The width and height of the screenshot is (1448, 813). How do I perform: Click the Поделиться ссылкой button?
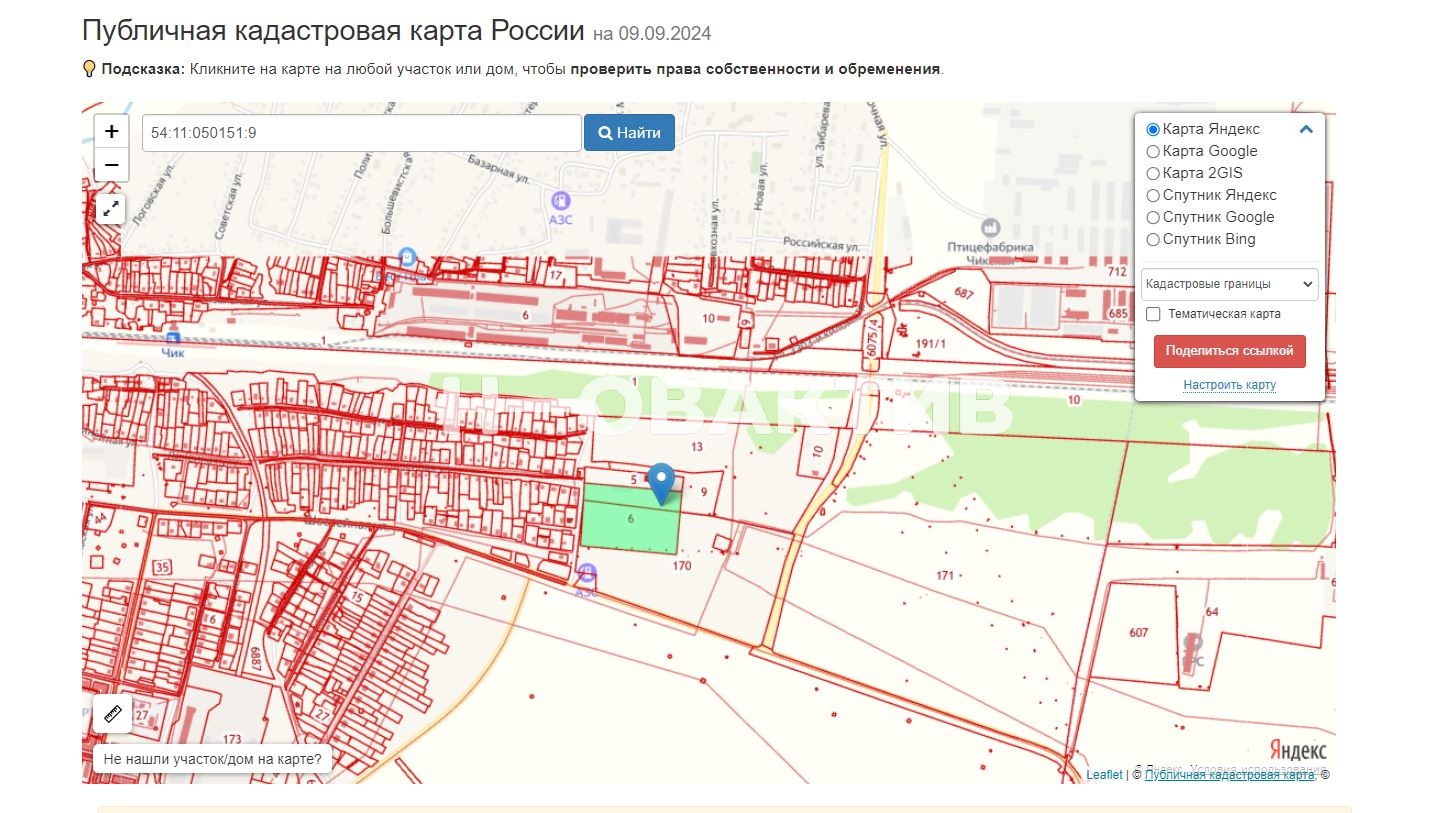point(1229,351)
